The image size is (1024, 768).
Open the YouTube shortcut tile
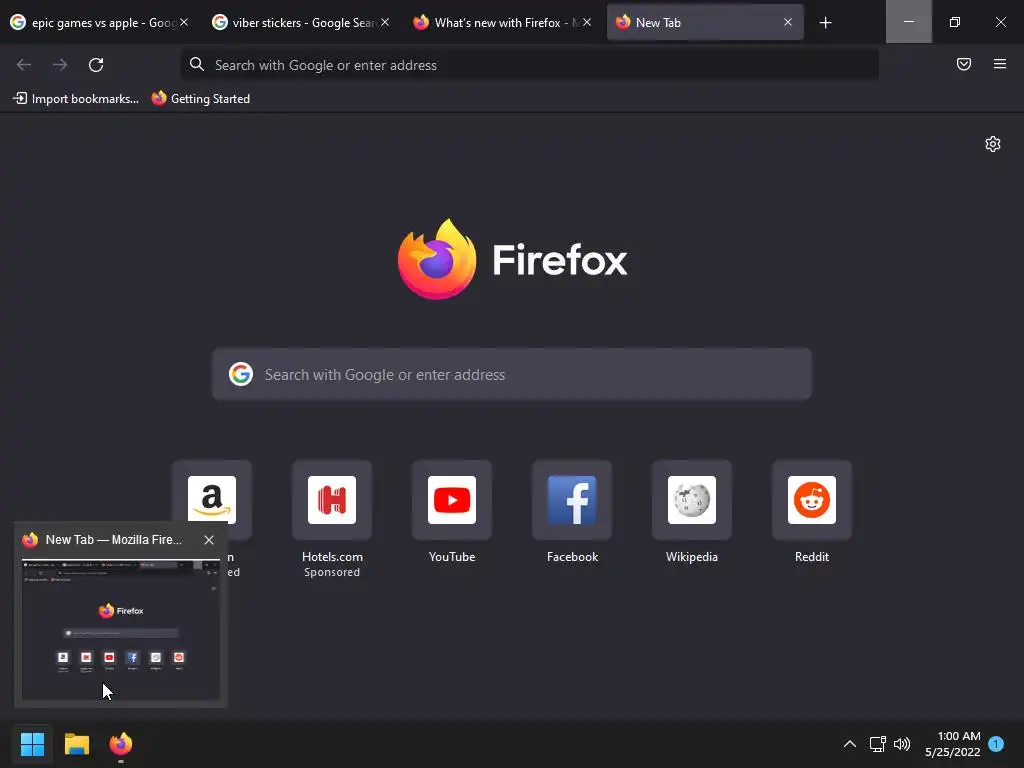pyautogui.click(x=452, y=500)
